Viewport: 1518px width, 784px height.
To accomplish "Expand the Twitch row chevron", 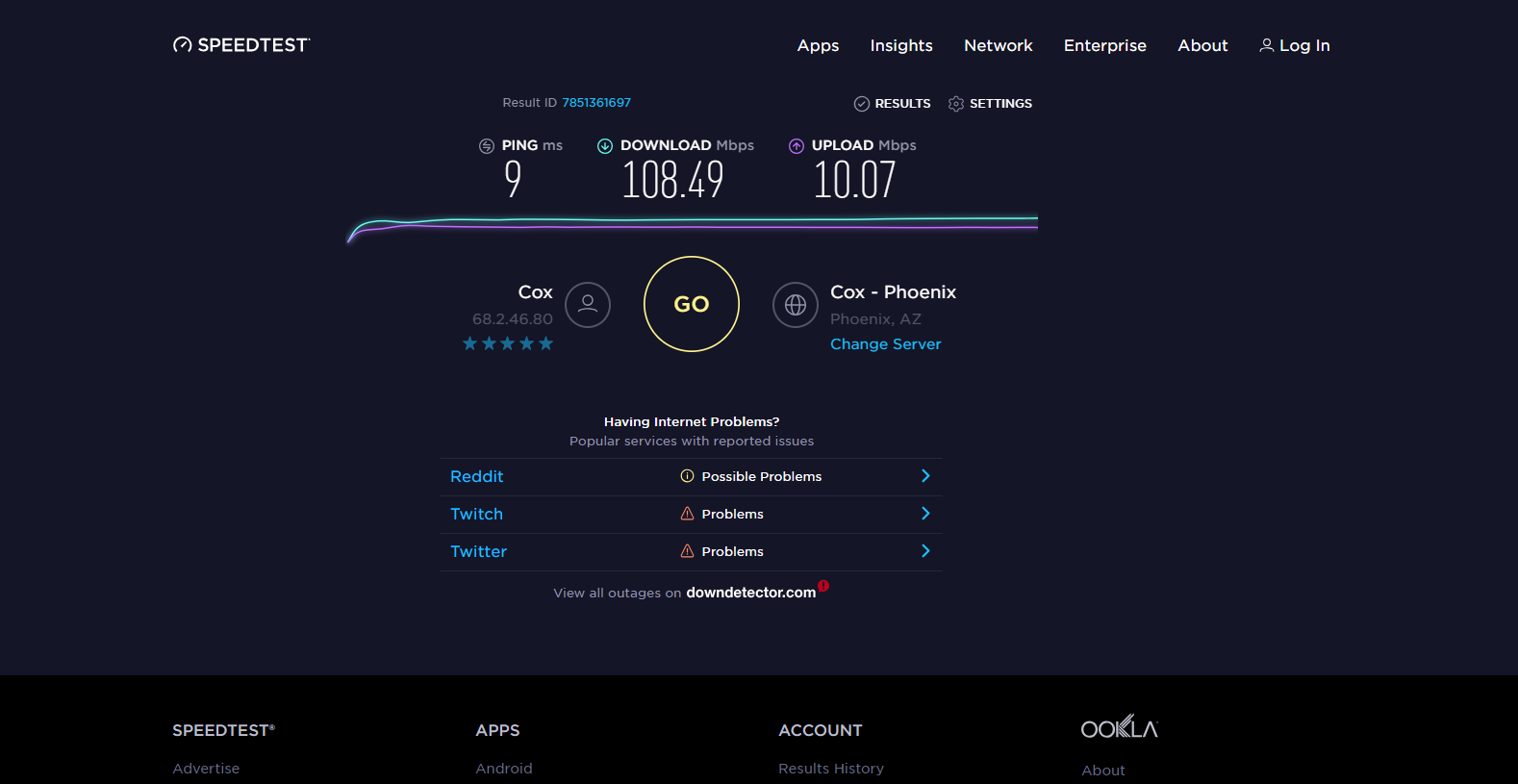I will [925, 514].
